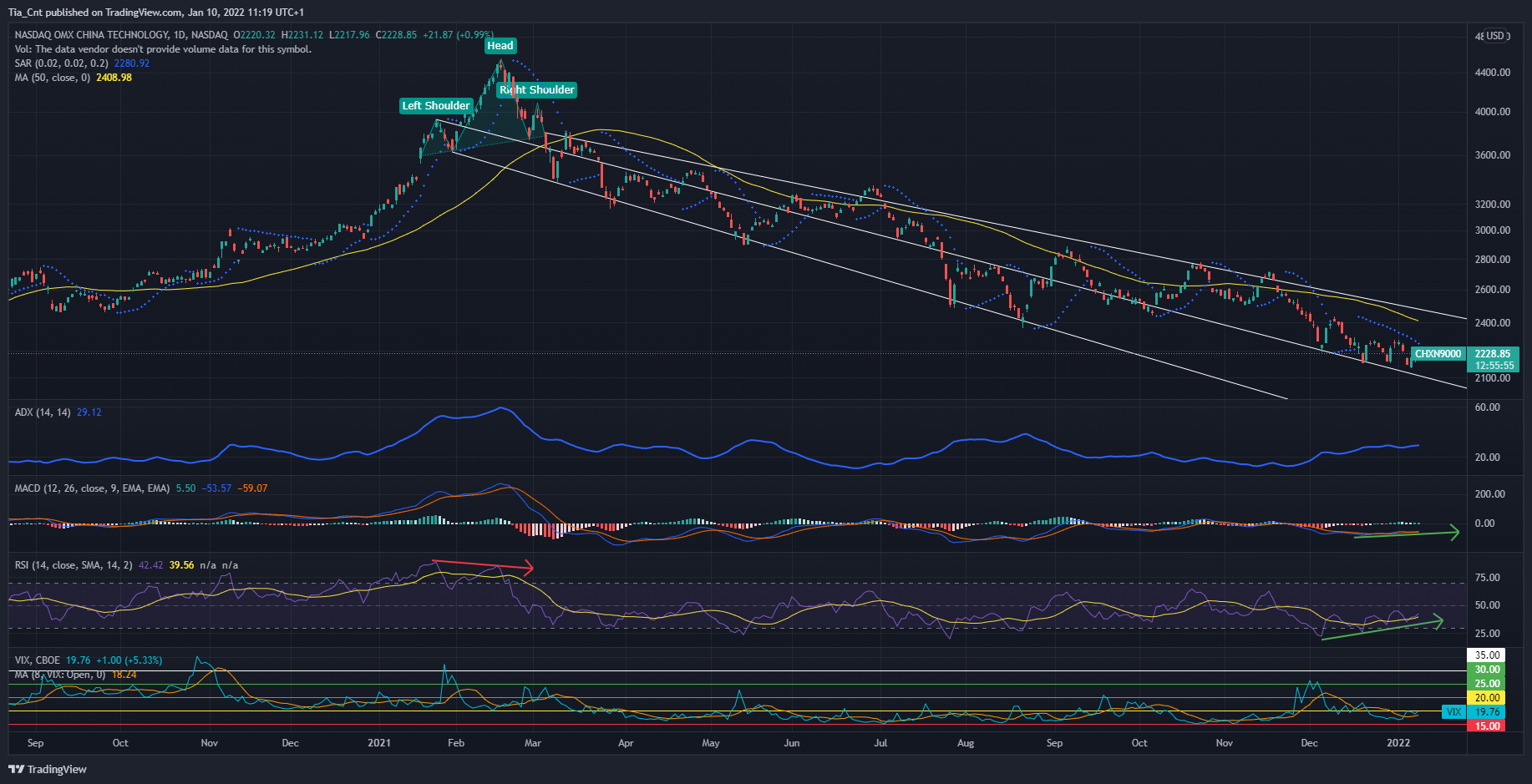
Task: Click the white 35.00 VIX level label
Action: [1487, 655]
